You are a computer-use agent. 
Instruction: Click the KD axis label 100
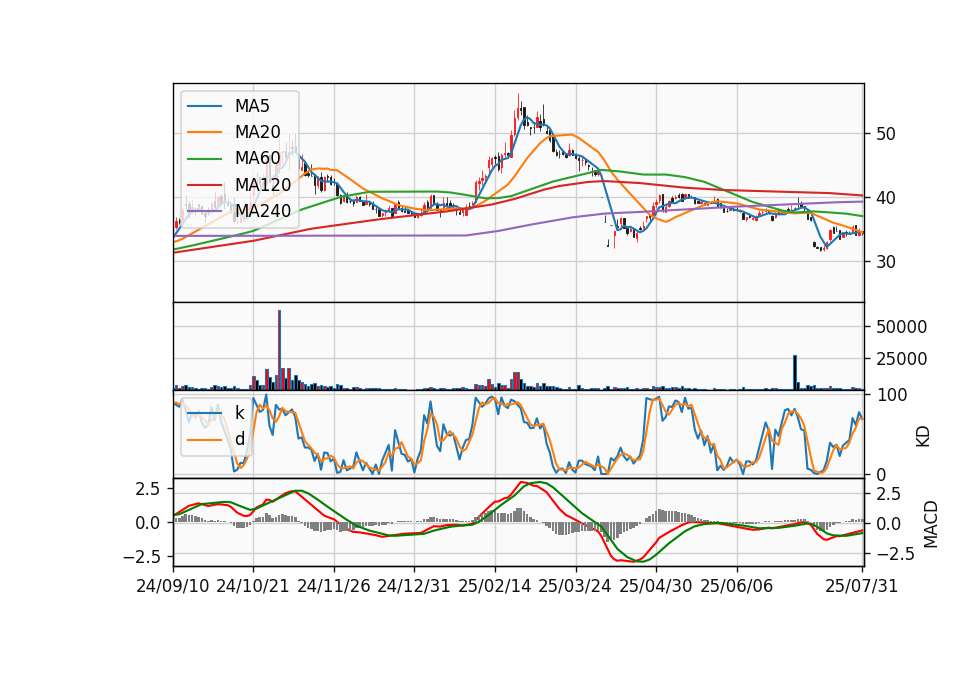(x=891, y=396)
